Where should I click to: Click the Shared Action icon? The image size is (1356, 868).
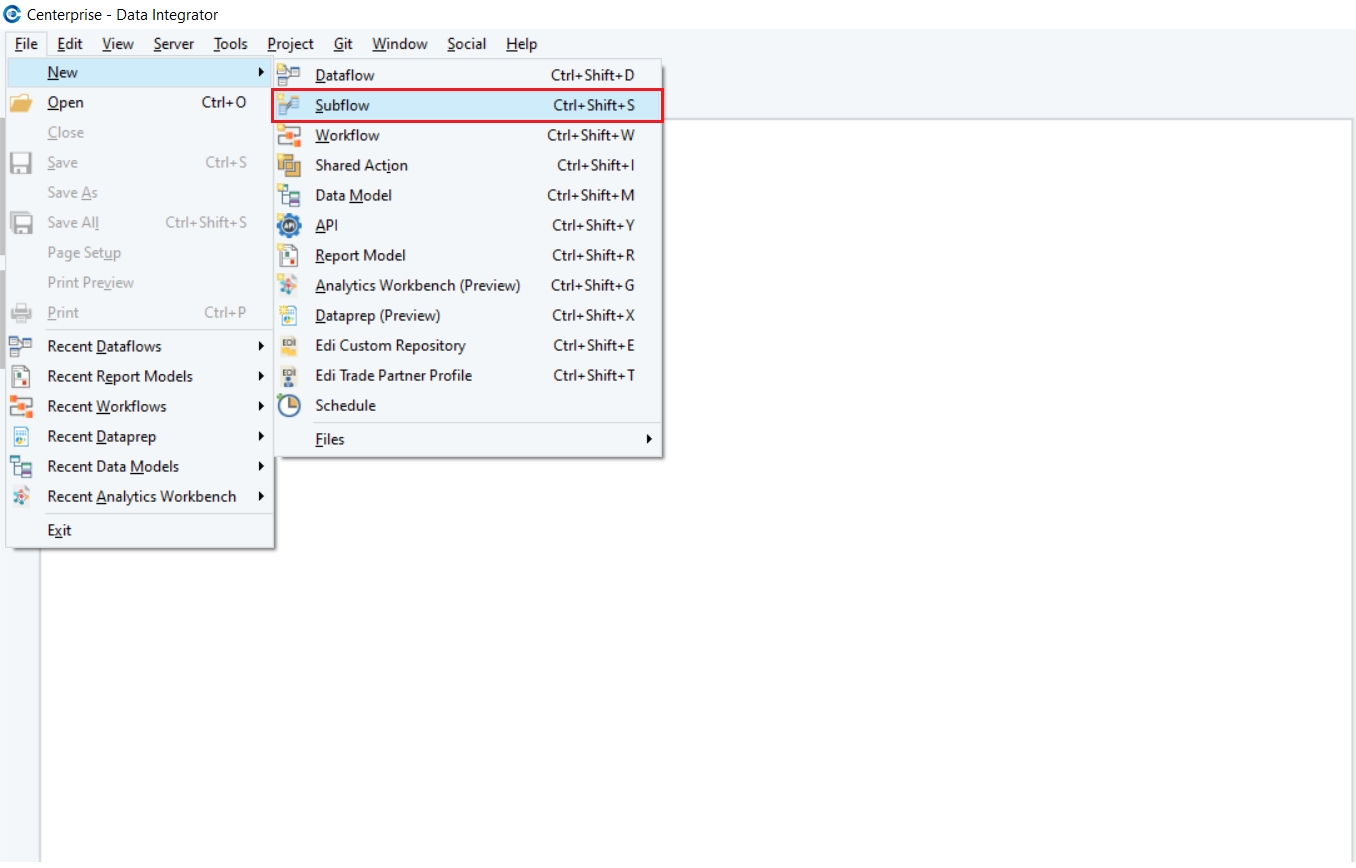[x=288, y=165]
